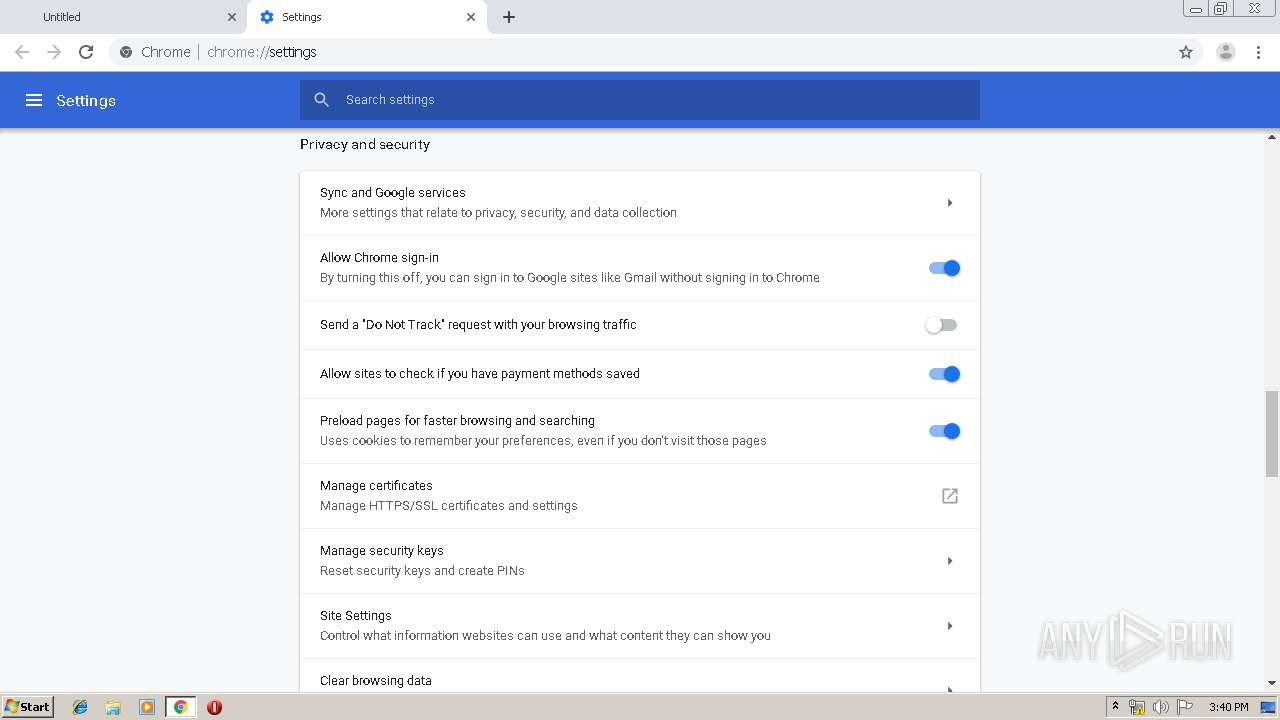Open the media player taskbar icon
Viewport: 1280px width, 720px height.
point(147,707)
